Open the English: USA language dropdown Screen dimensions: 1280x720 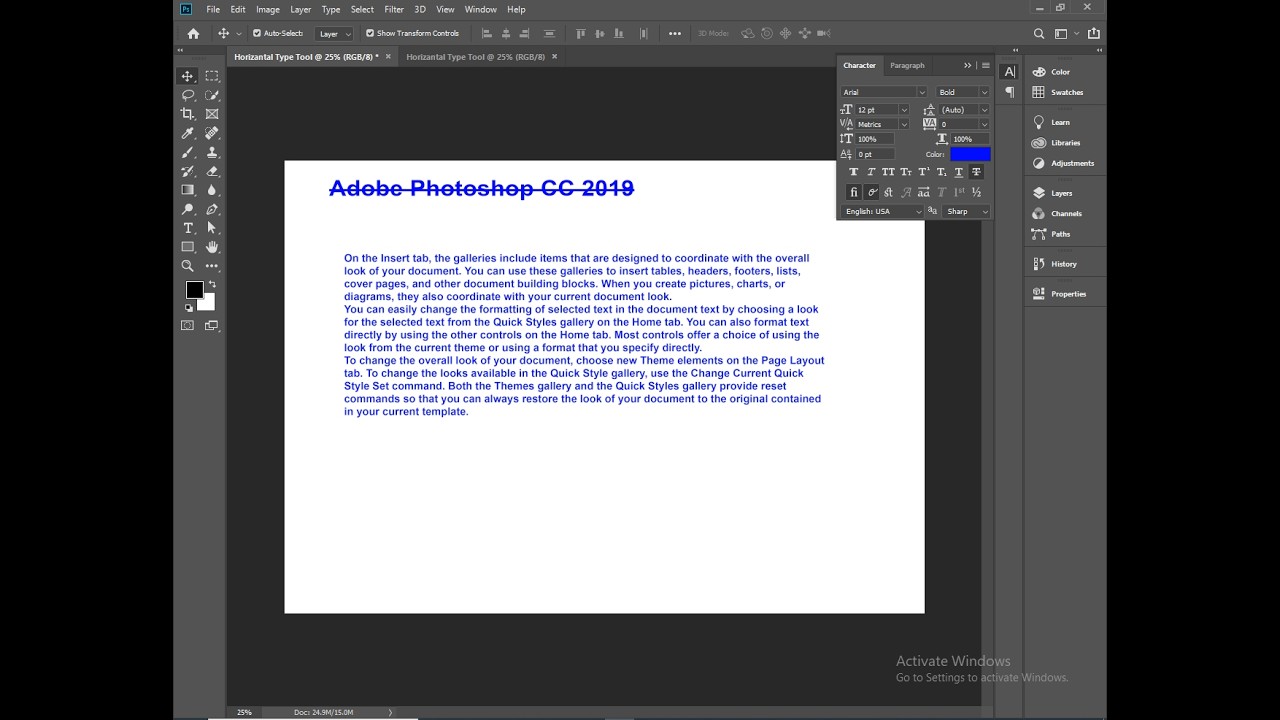click(884, 211)
